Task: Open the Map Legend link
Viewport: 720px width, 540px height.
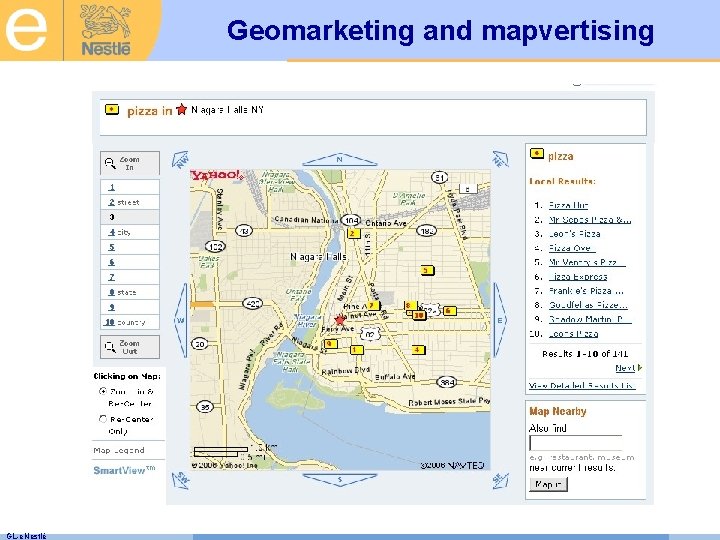Action: click(118, 450)
